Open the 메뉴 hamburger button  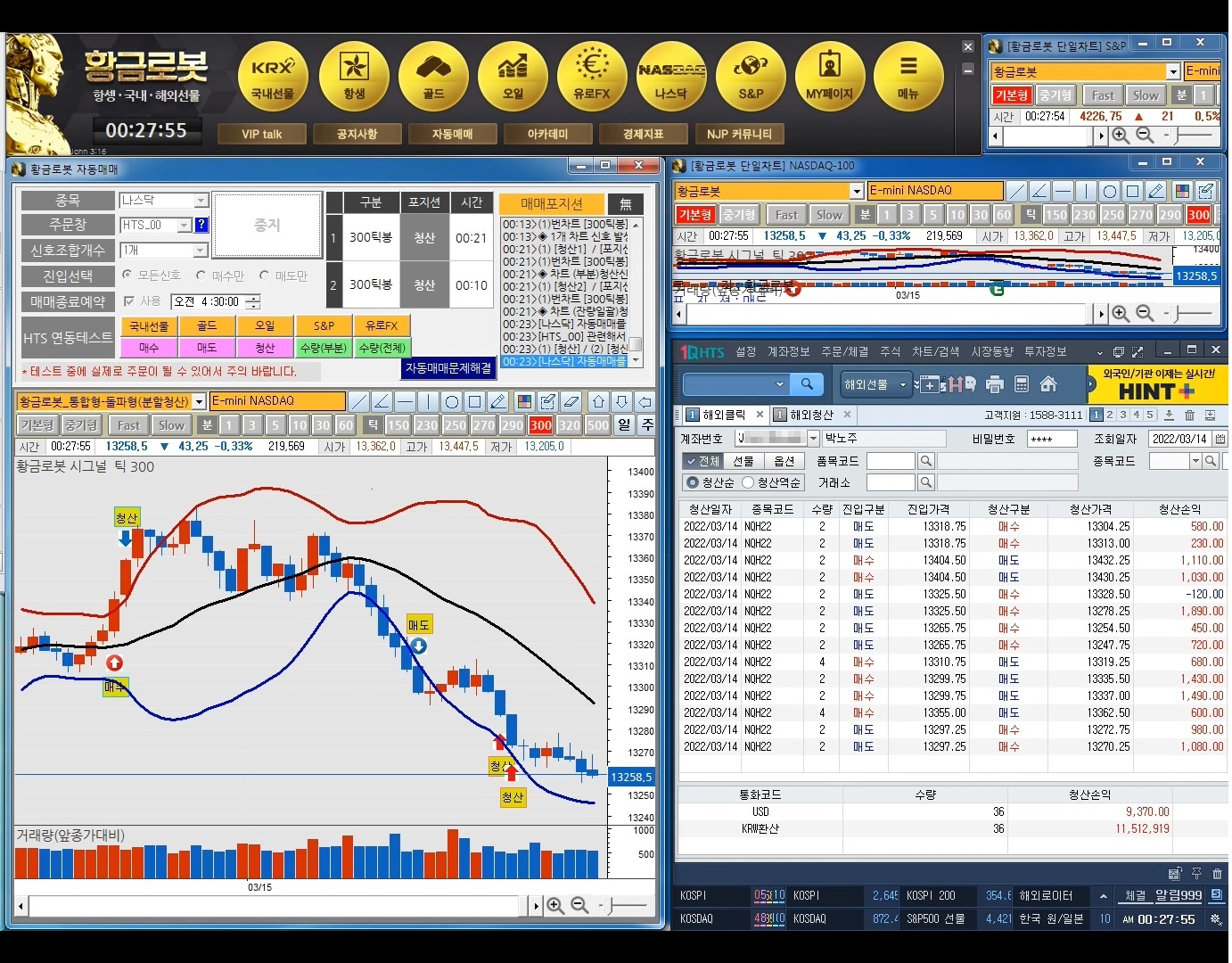[x=908, y=75]
